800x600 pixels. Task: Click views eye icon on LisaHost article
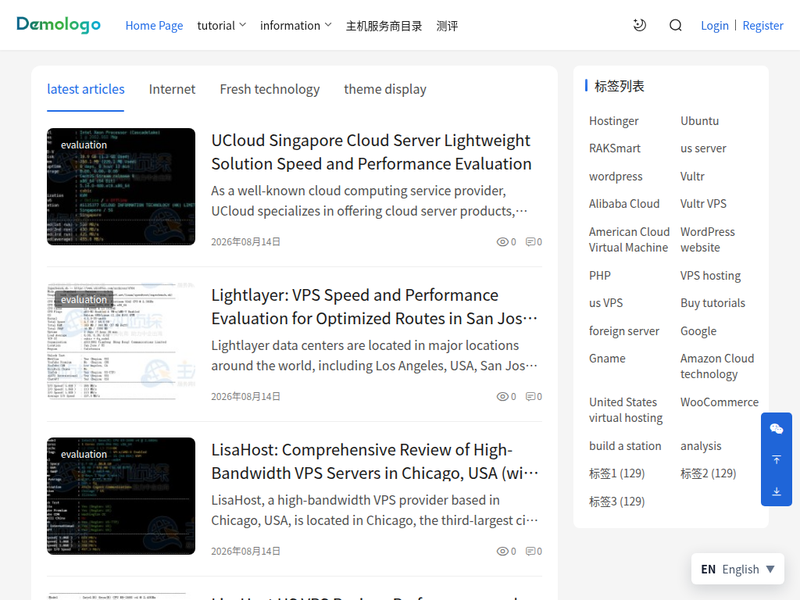click(x=503, y=551)
